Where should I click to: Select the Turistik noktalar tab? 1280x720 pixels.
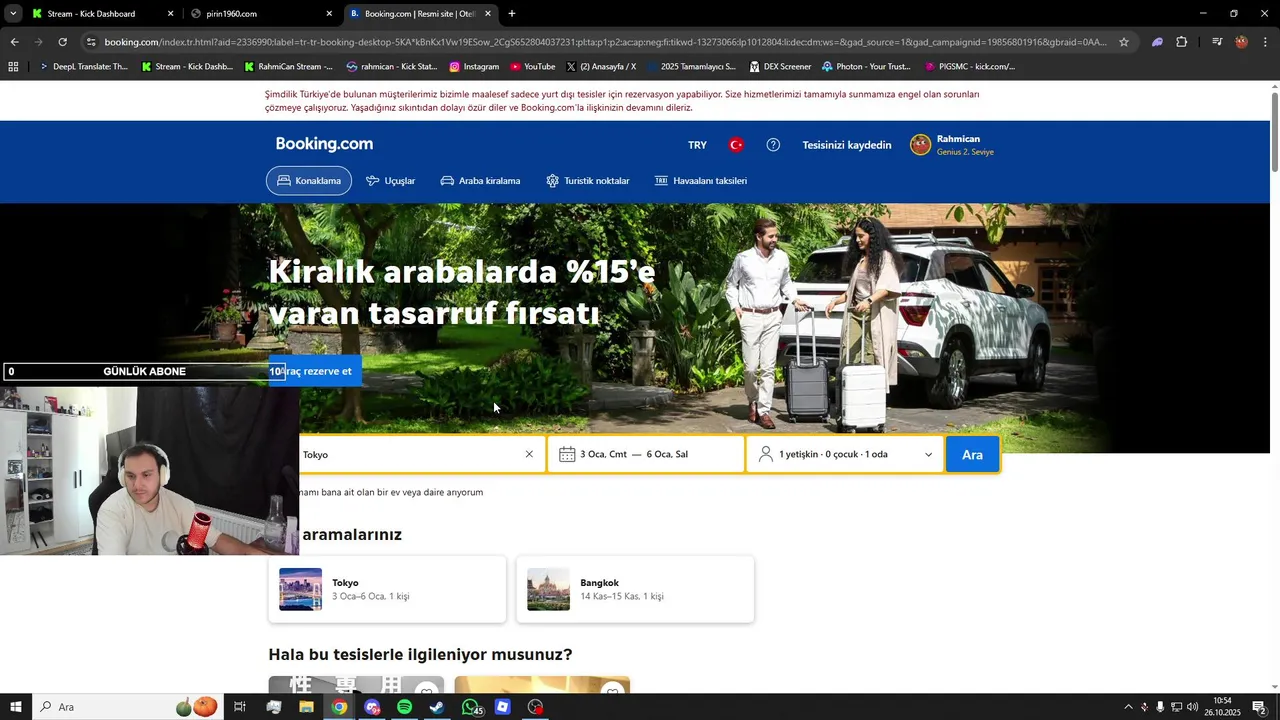(x=587, y=181)
